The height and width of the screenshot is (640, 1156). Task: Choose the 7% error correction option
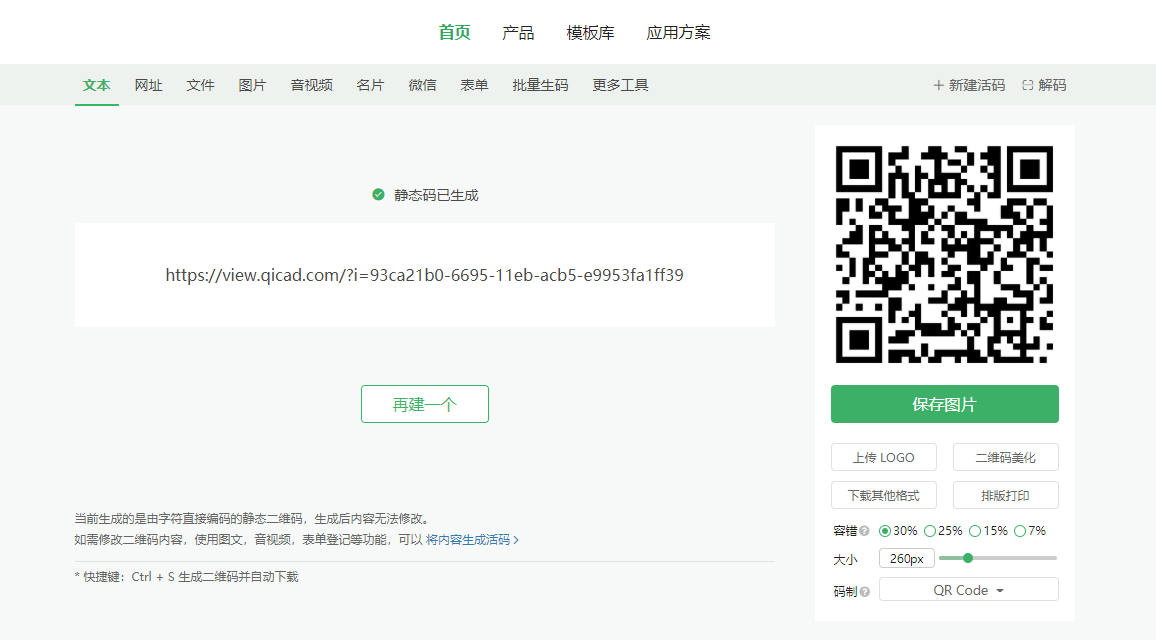click(x=1020, y=531)
